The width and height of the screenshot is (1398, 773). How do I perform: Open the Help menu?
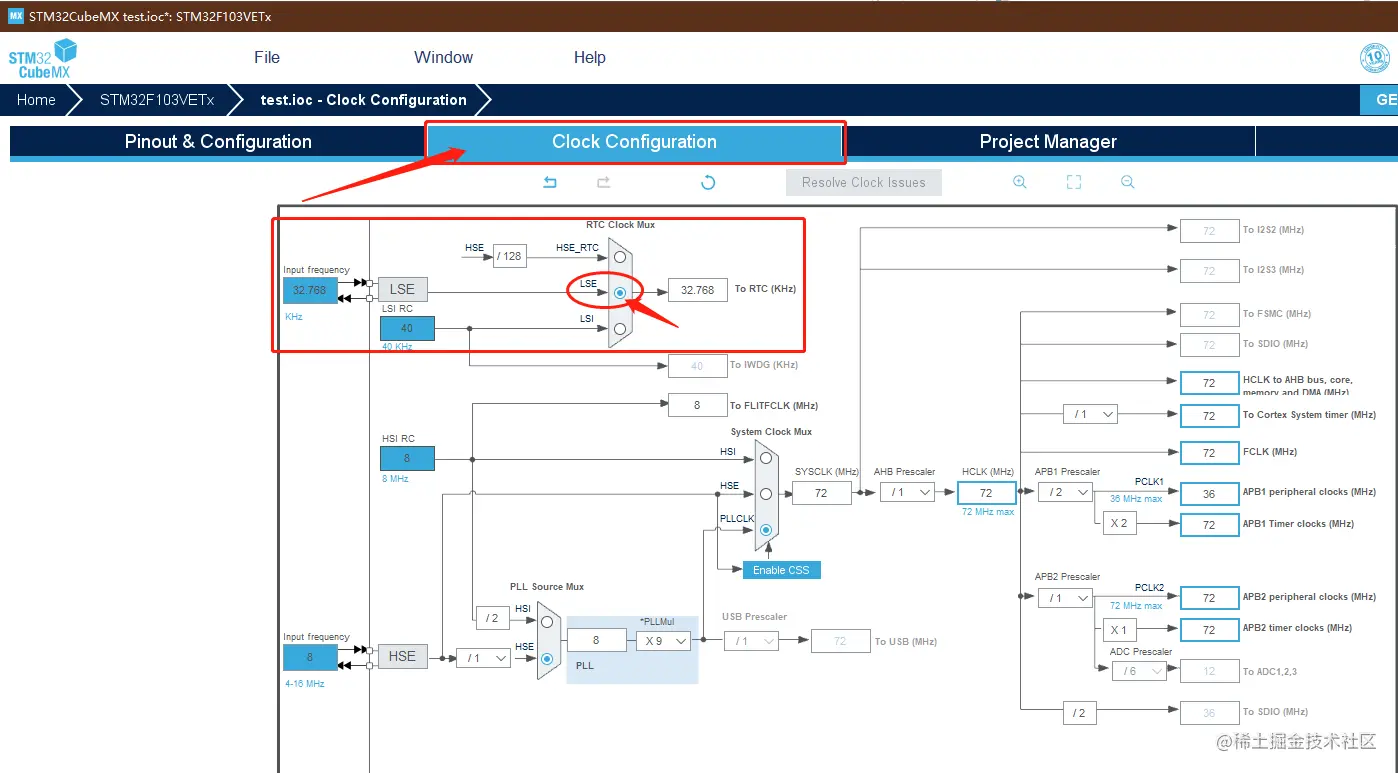(x=590, y=58)
